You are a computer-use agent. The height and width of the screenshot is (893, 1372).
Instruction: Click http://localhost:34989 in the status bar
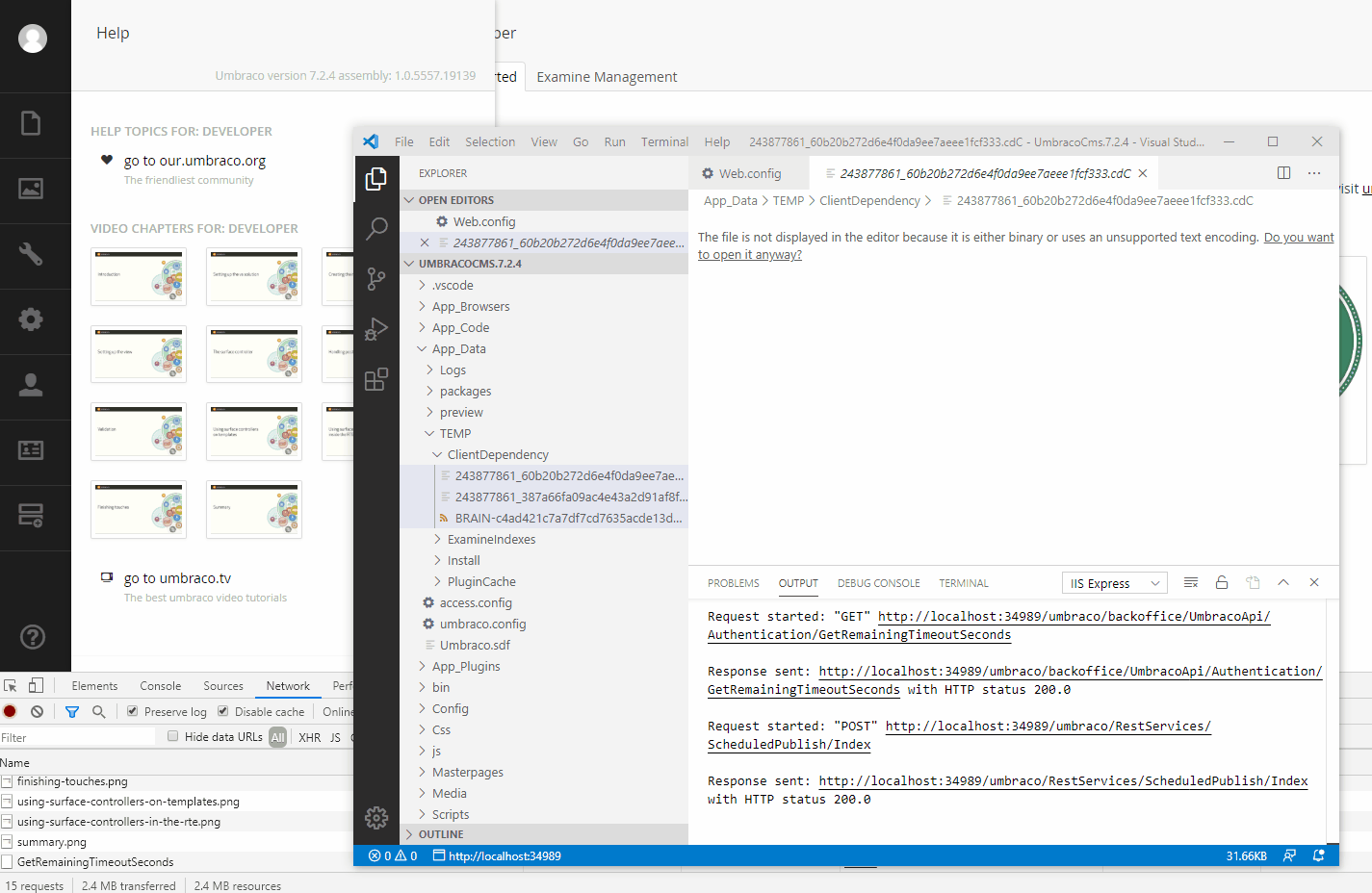497,855
